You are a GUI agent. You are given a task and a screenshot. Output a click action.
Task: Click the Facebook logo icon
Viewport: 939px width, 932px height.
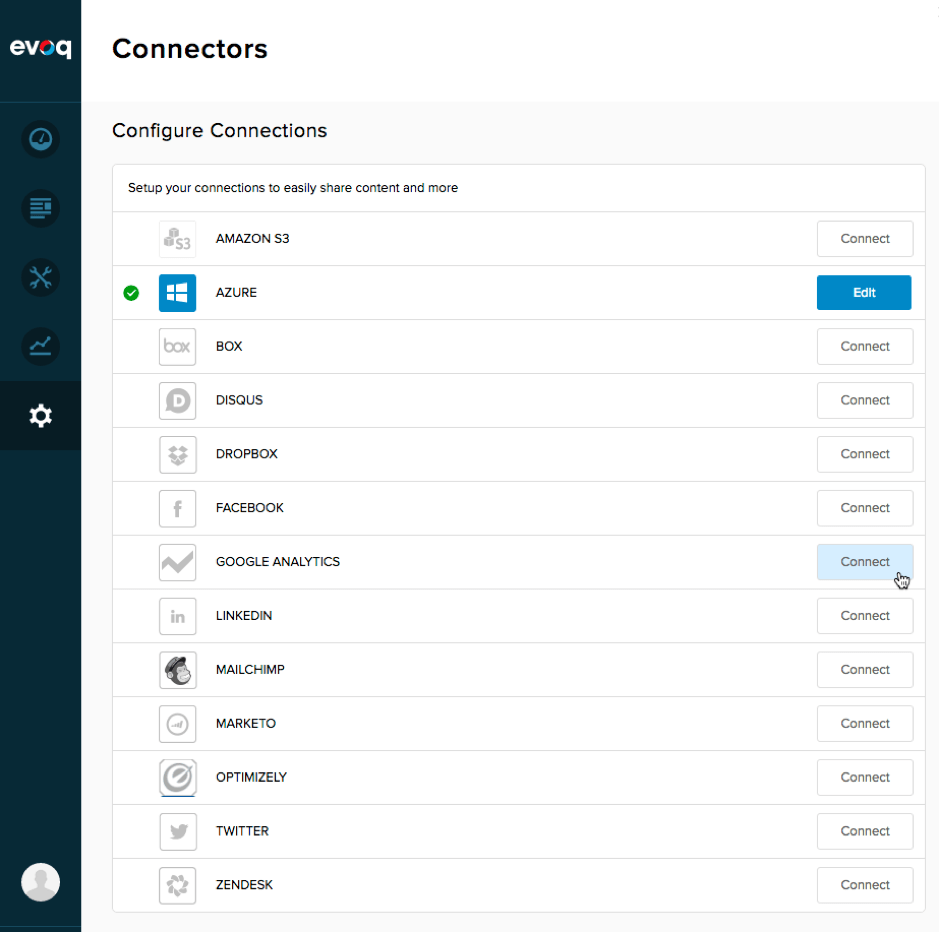point(177,509)
